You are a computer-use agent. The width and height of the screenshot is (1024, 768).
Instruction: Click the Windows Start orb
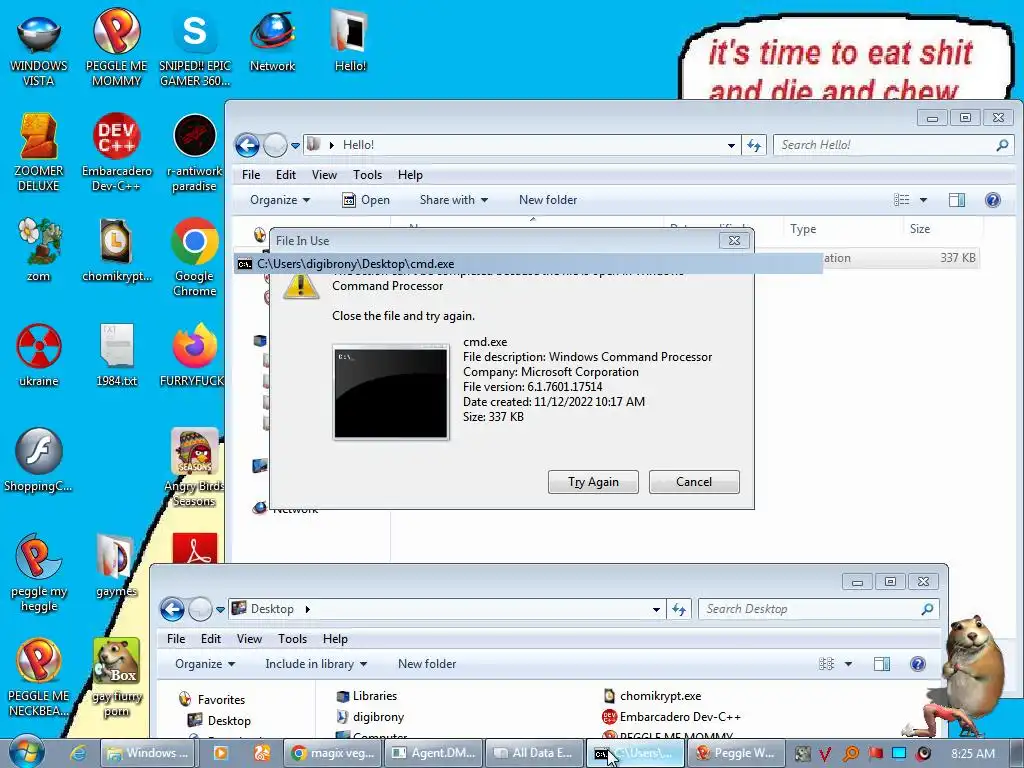[x=26, y=752]
